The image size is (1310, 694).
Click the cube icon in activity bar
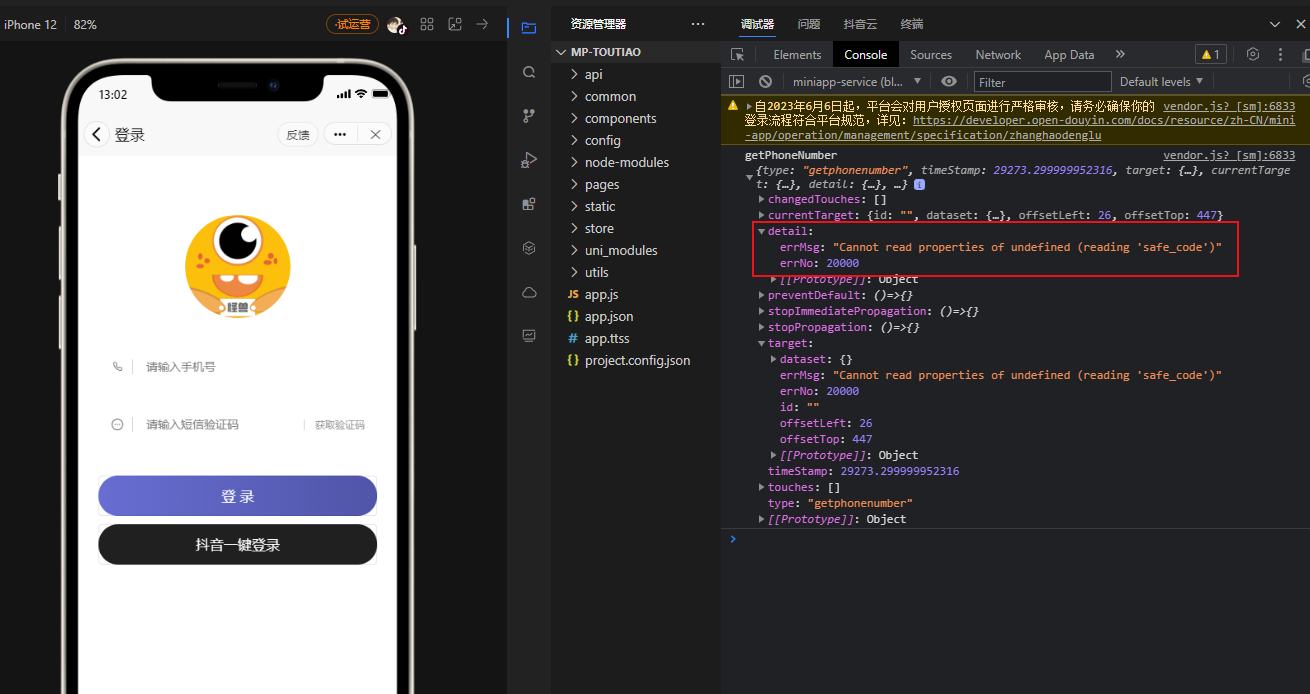point(529,248)
